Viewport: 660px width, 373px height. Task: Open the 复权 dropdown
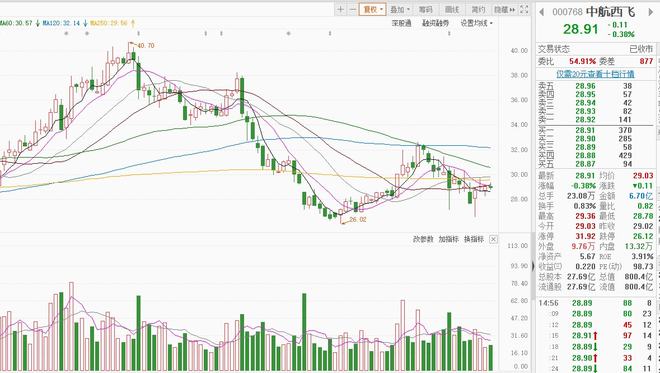[x=373, y=9]
